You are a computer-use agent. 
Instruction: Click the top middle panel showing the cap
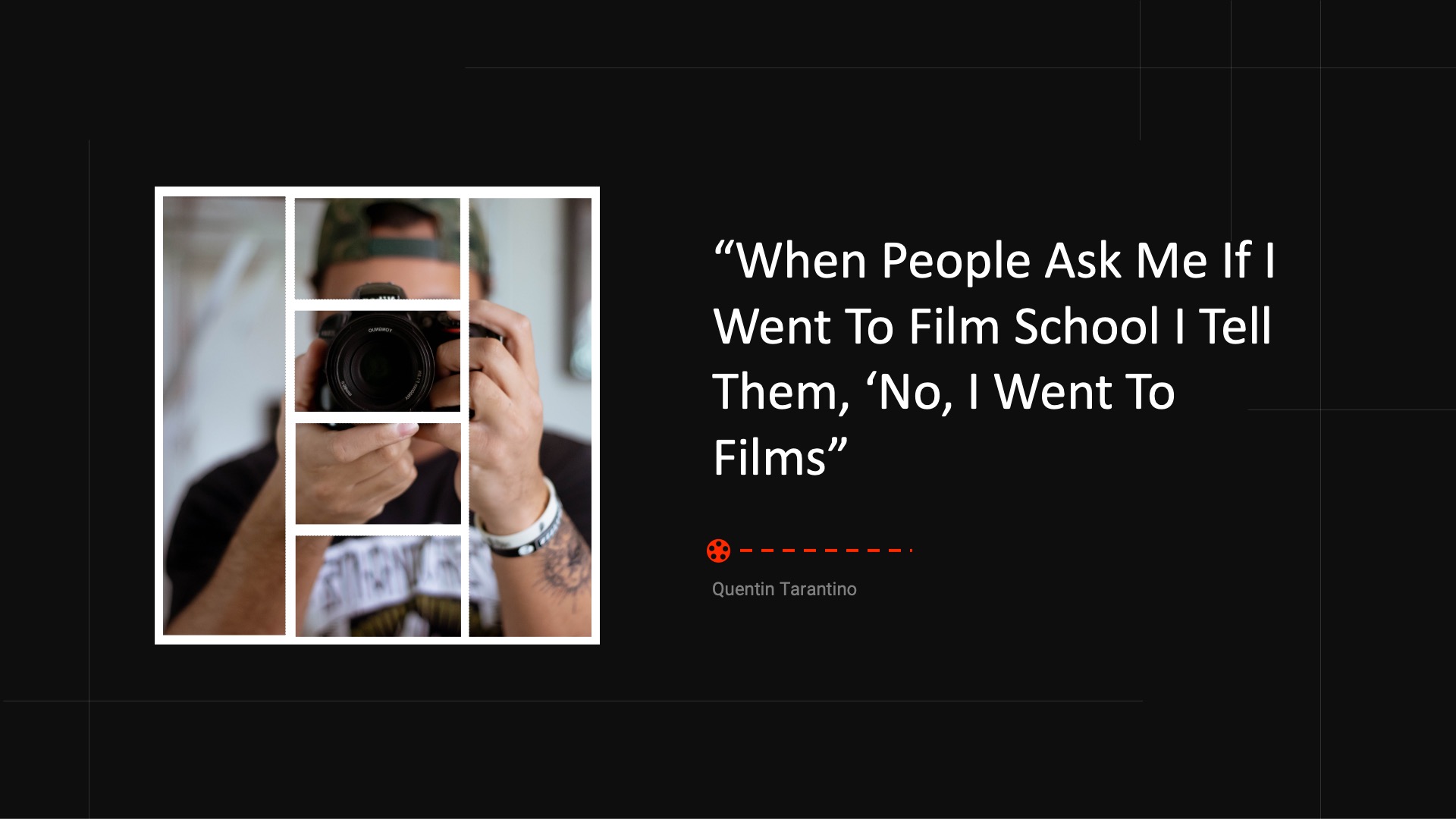tap(378, 249)
